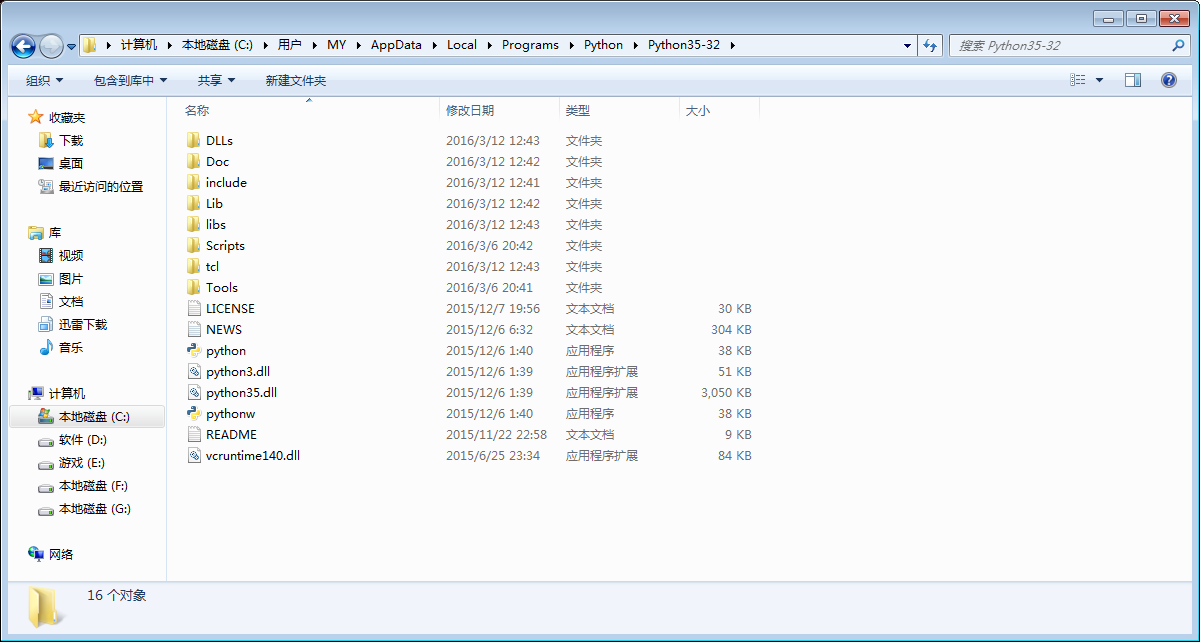This screenshot has width=1200, height=642.
Task: Click the back navigation arrow
Action: [24, 46]
